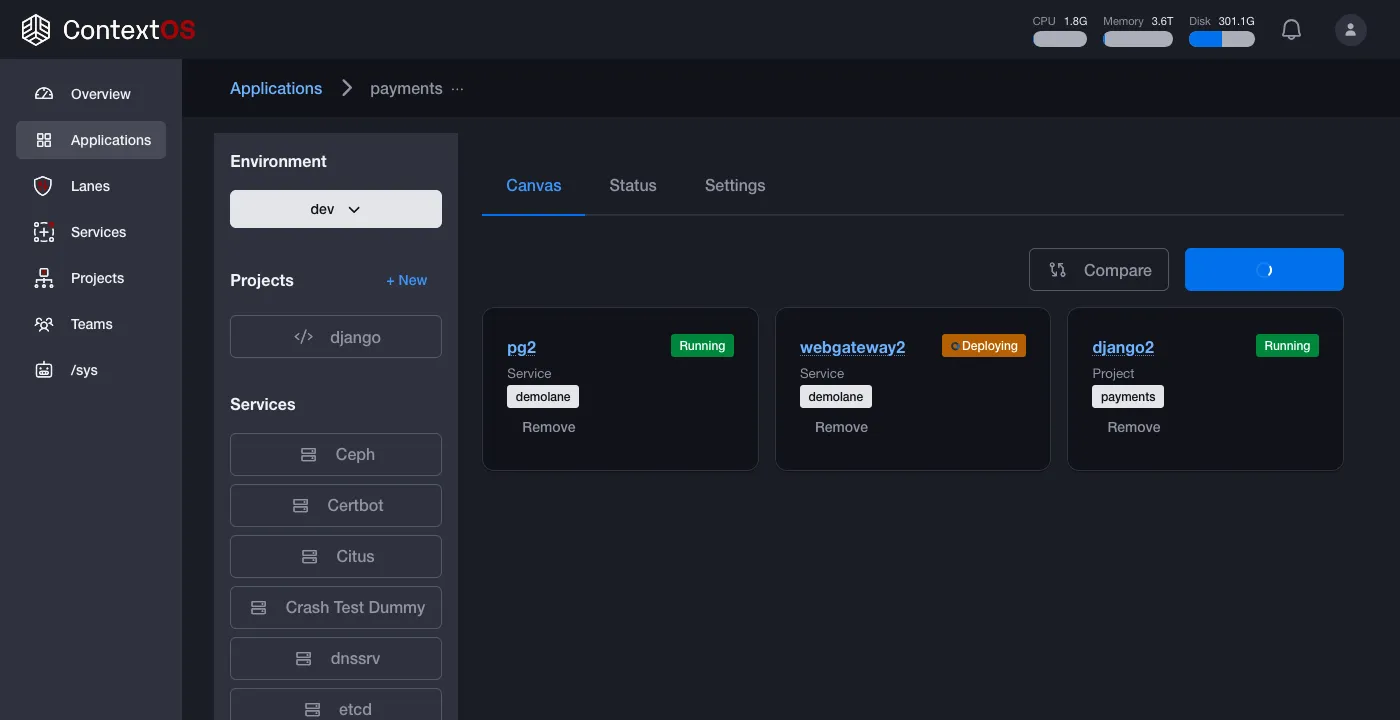Click the Memory usage bar
1400x720 pixels.
1138,39
